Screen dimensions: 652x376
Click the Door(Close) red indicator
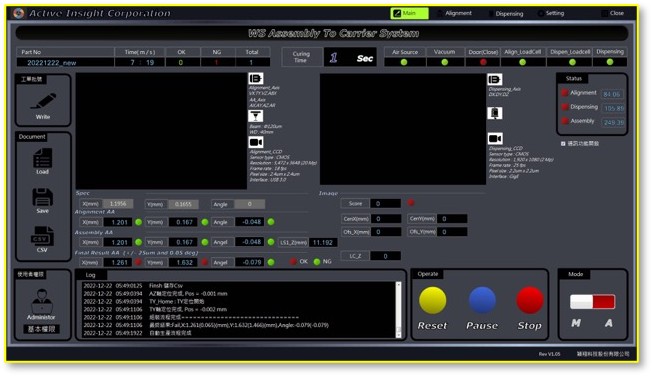[x=483, y=62]
